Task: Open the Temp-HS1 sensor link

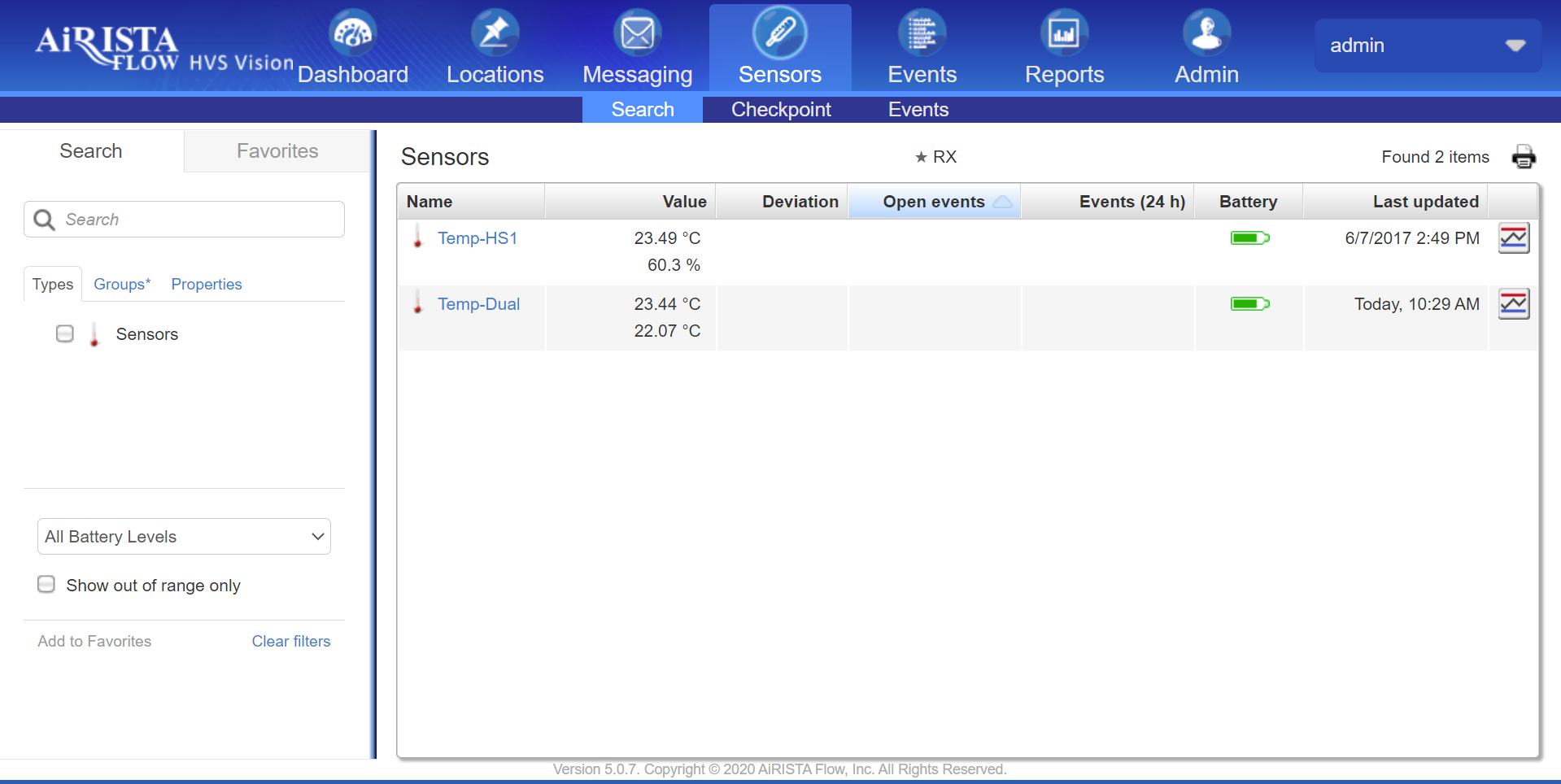Action: click(477, 238)
